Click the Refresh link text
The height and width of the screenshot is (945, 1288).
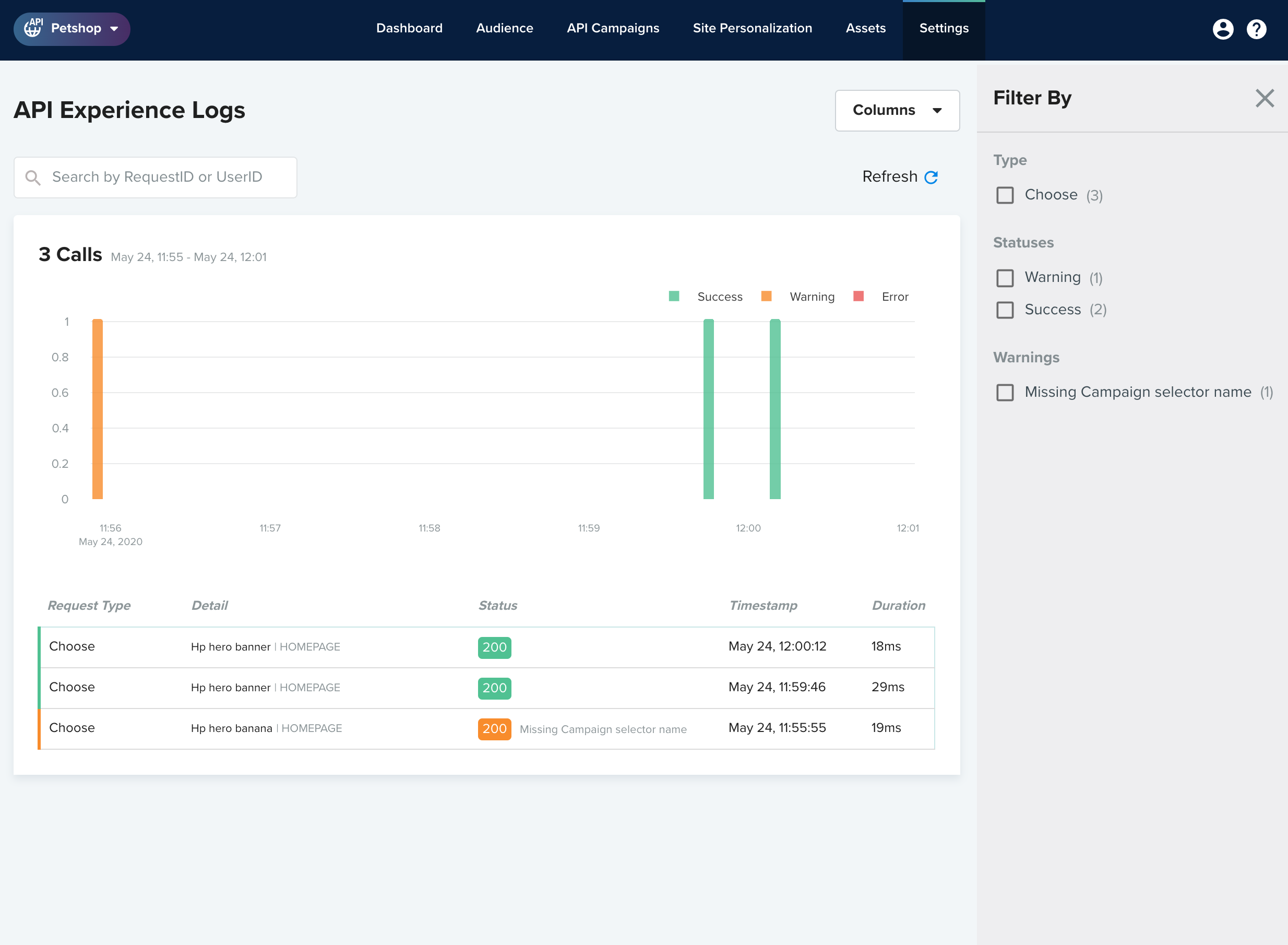point(889,177)
